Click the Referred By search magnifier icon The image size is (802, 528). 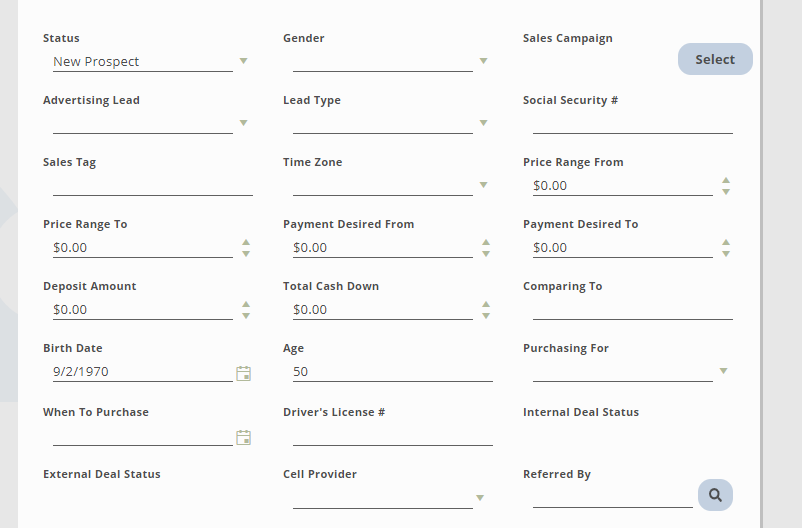point(715,495)
